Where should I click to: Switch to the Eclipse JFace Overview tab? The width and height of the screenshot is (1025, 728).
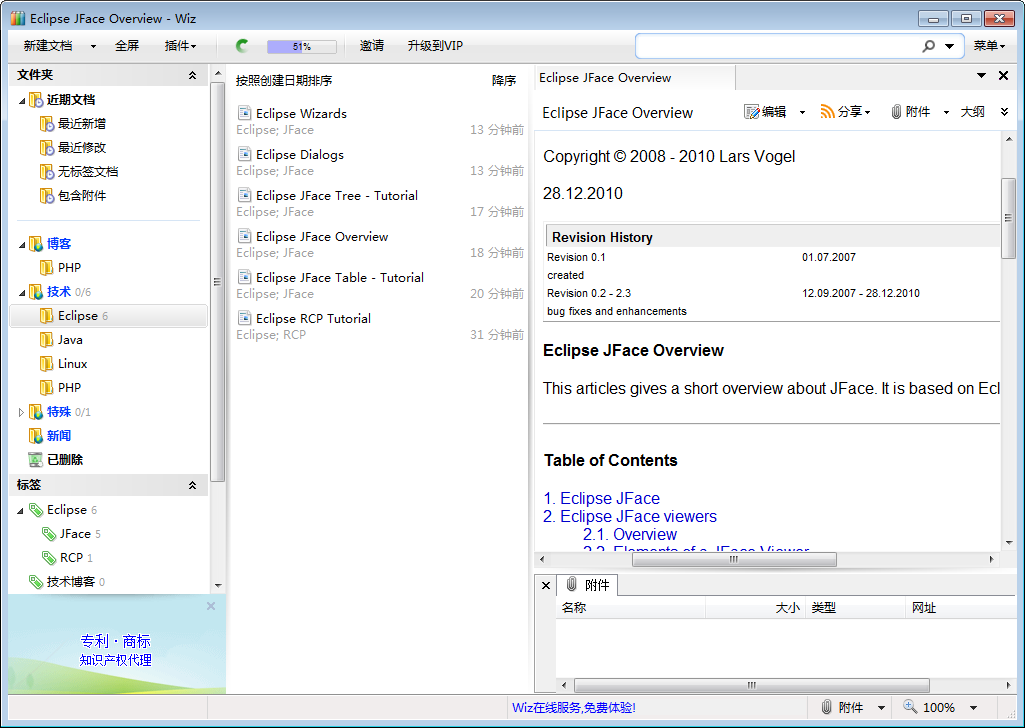click(x=606, y=78)
